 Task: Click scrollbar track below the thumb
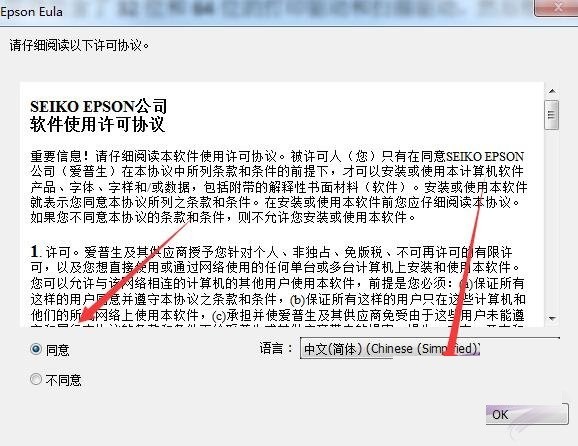pos(552,220)
